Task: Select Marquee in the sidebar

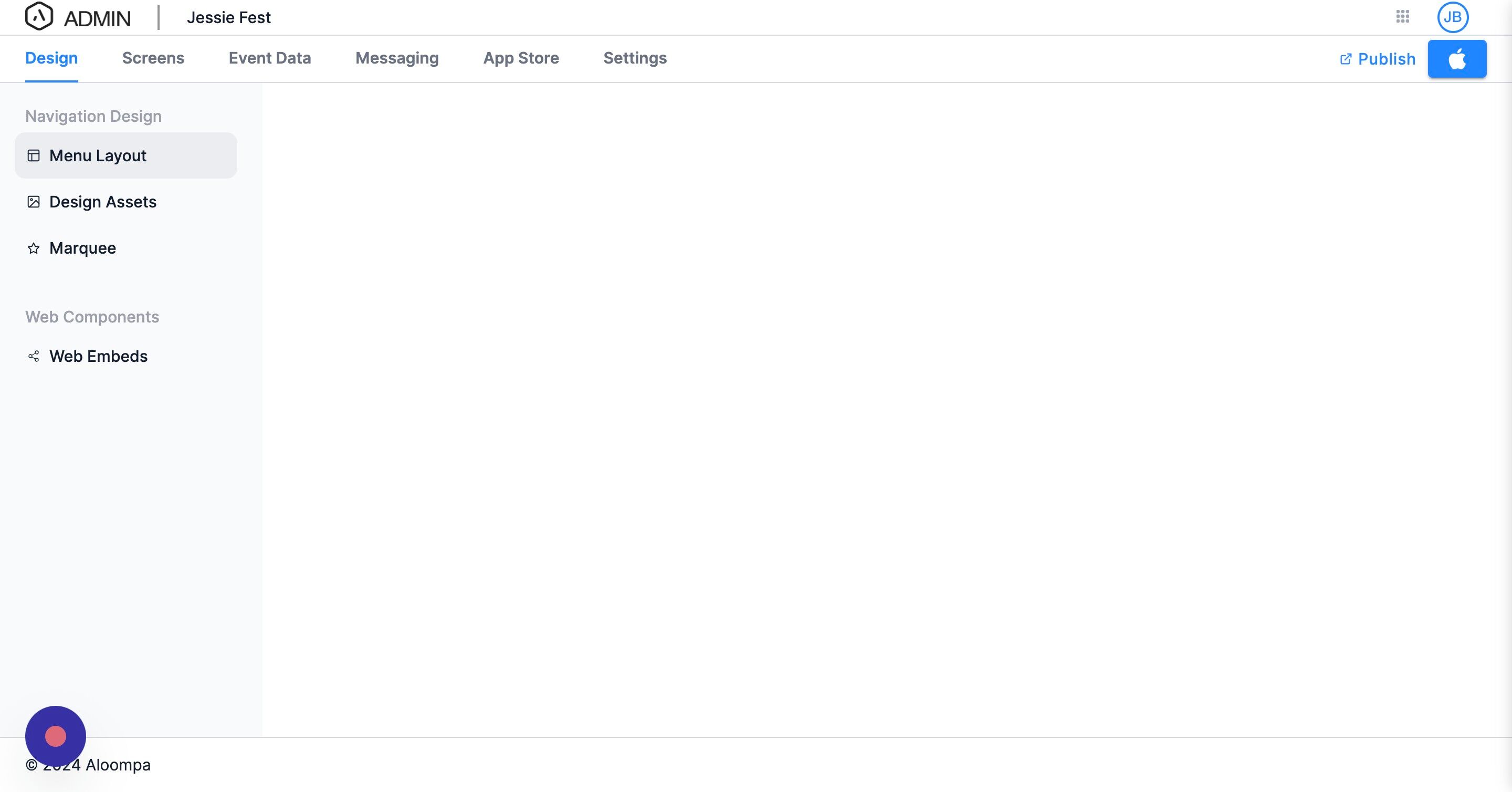Action: point(83,248)
